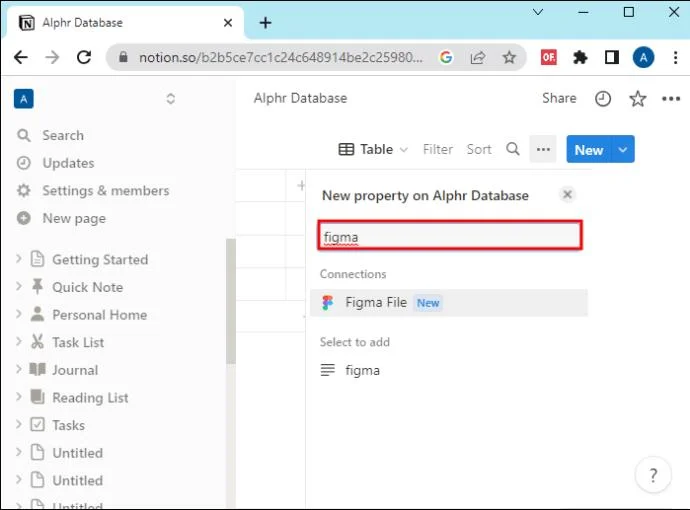
Task: Close the Alphr Database browser tab
Action: (x=228, y=22)
